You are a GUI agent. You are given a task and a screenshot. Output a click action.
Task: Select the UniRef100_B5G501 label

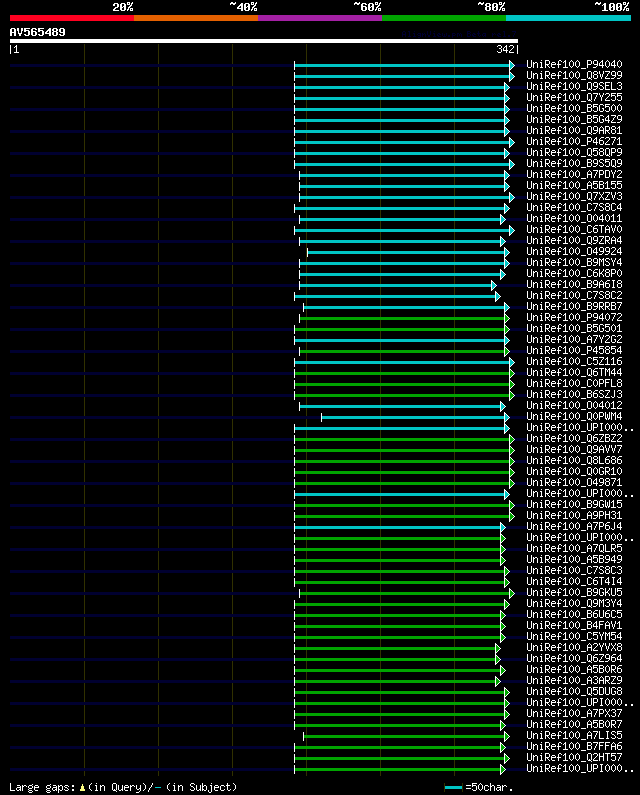click(x=574, y=329)
